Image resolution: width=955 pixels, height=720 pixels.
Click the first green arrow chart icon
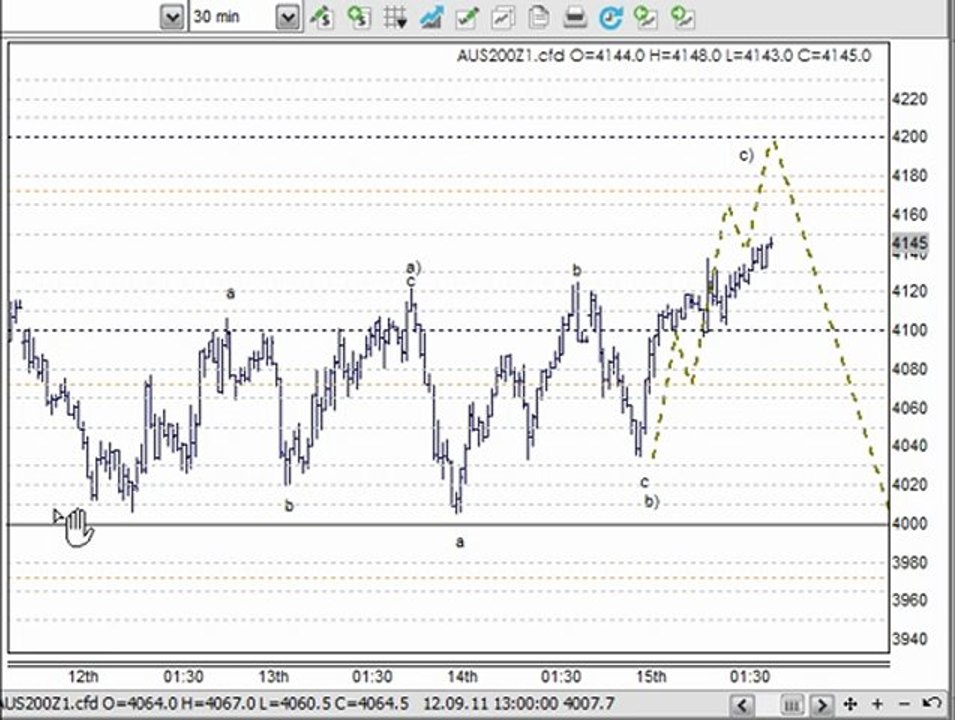tap(645, 17)
